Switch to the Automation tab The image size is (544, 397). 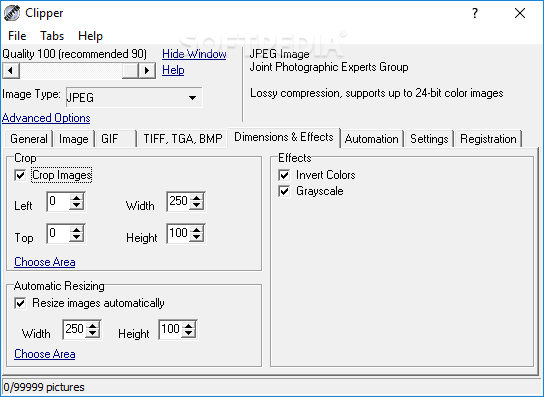click(372, 139)
